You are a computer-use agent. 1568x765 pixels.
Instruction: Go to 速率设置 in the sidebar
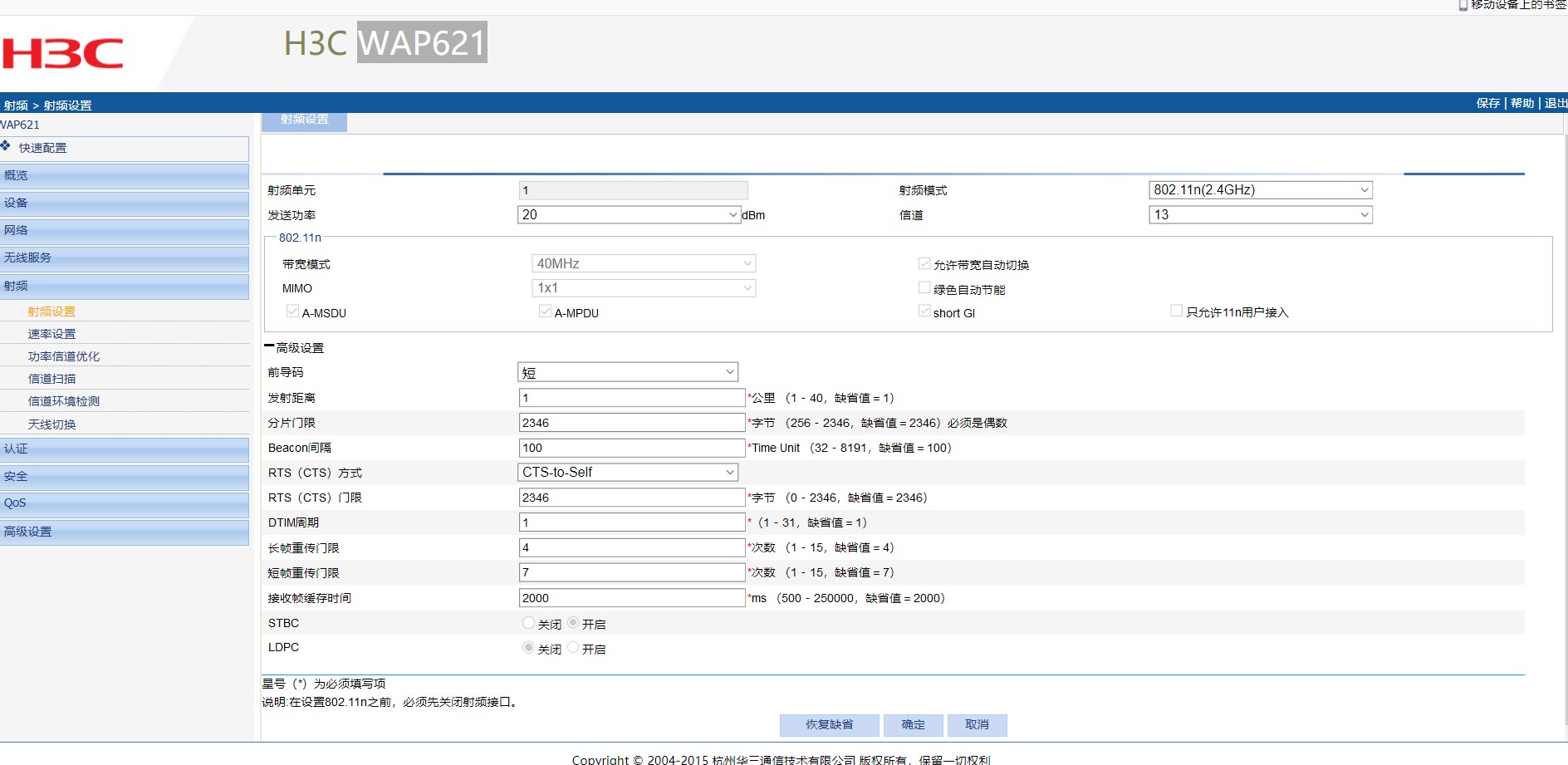click(x=51, y=334)
